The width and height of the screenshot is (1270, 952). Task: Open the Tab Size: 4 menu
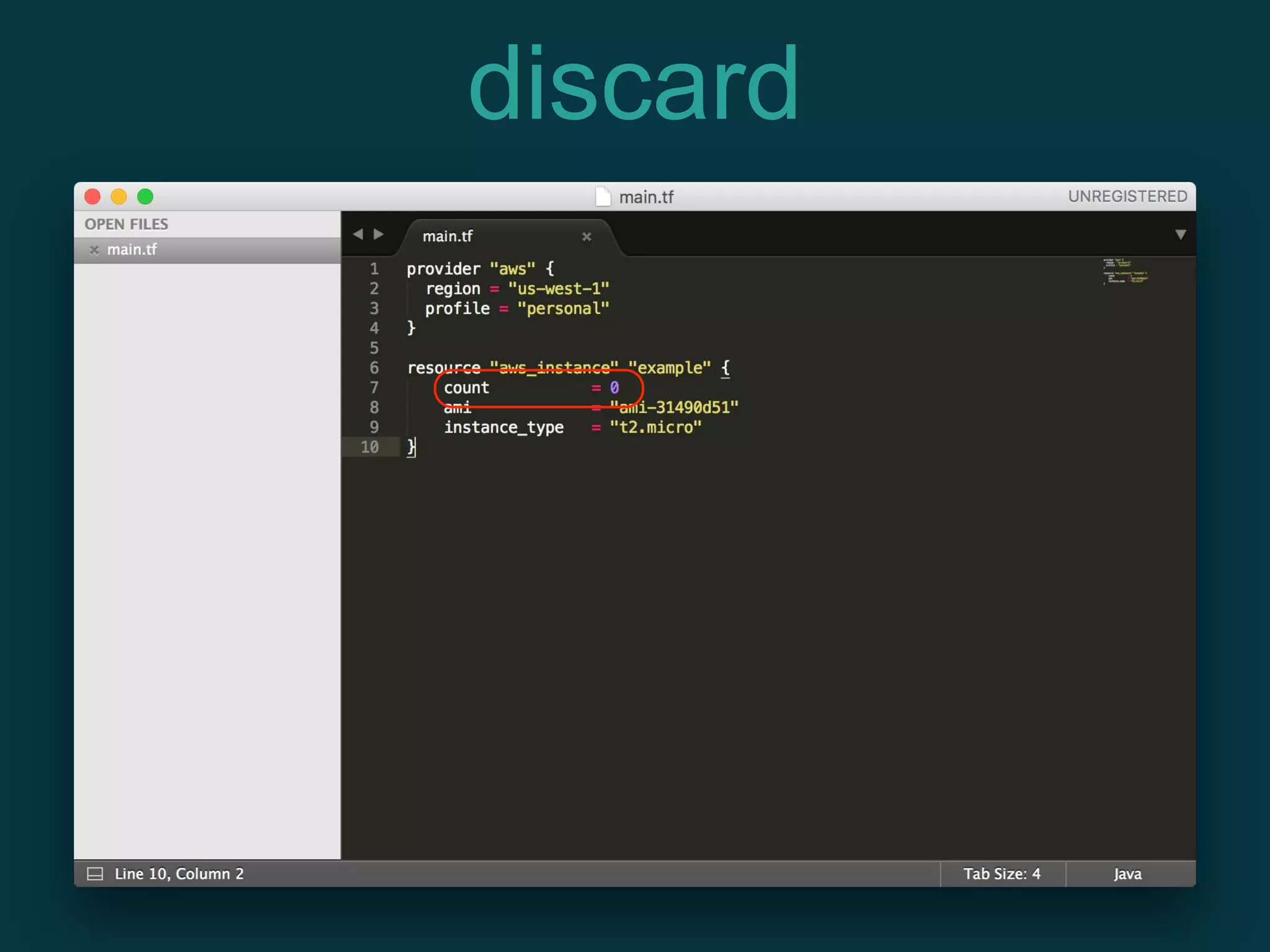click(1002, 874)
